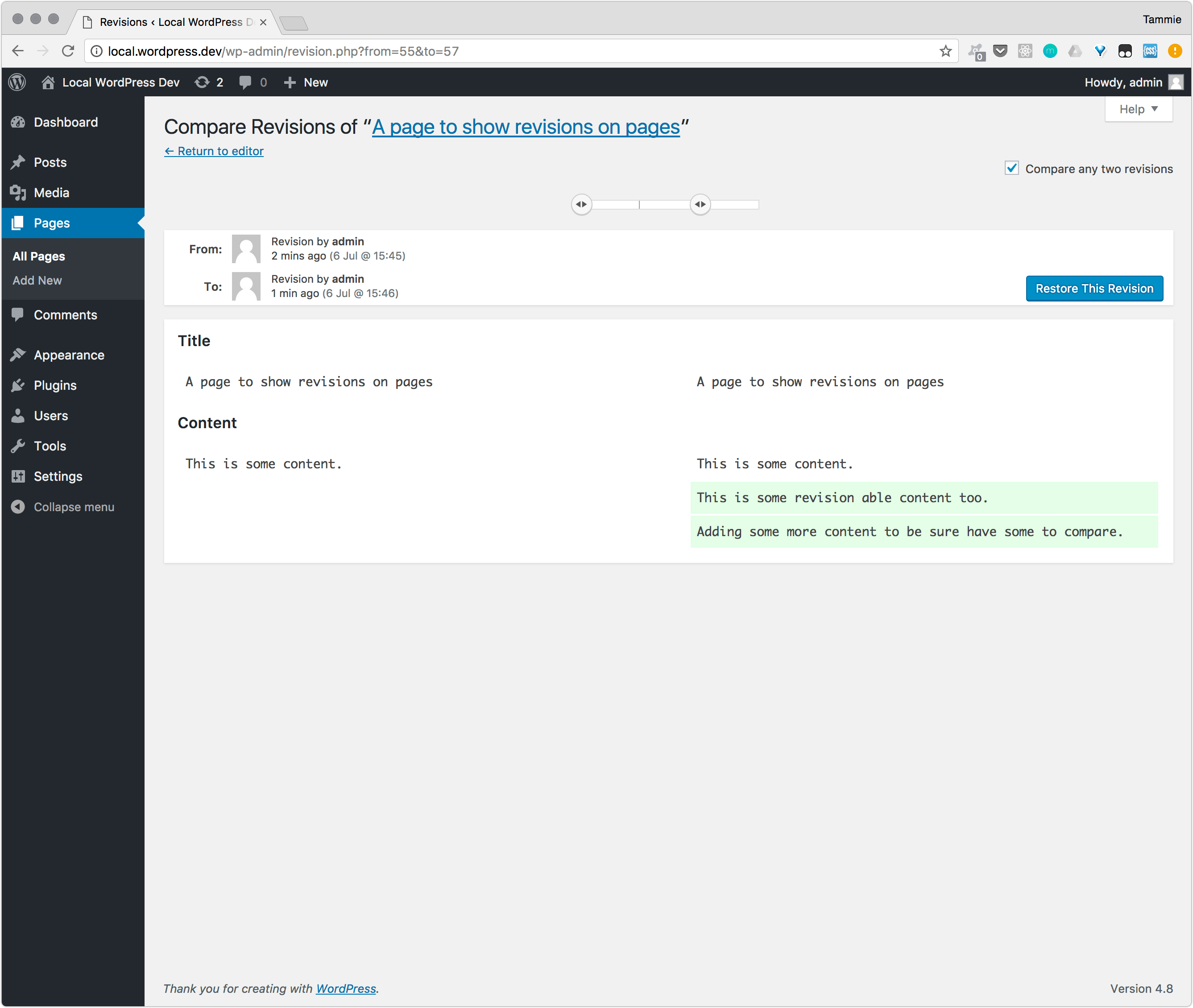Follow the Return to editor link
1193x1008 pixels.
(214, 152)
